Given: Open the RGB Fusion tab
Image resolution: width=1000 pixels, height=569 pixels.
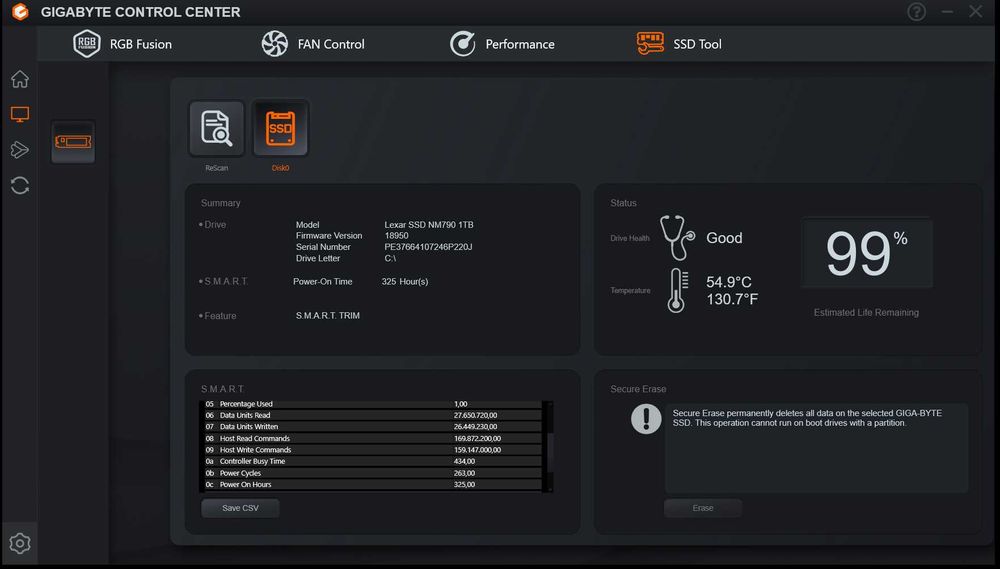Looking at the screenshot, I should (122, 44).
